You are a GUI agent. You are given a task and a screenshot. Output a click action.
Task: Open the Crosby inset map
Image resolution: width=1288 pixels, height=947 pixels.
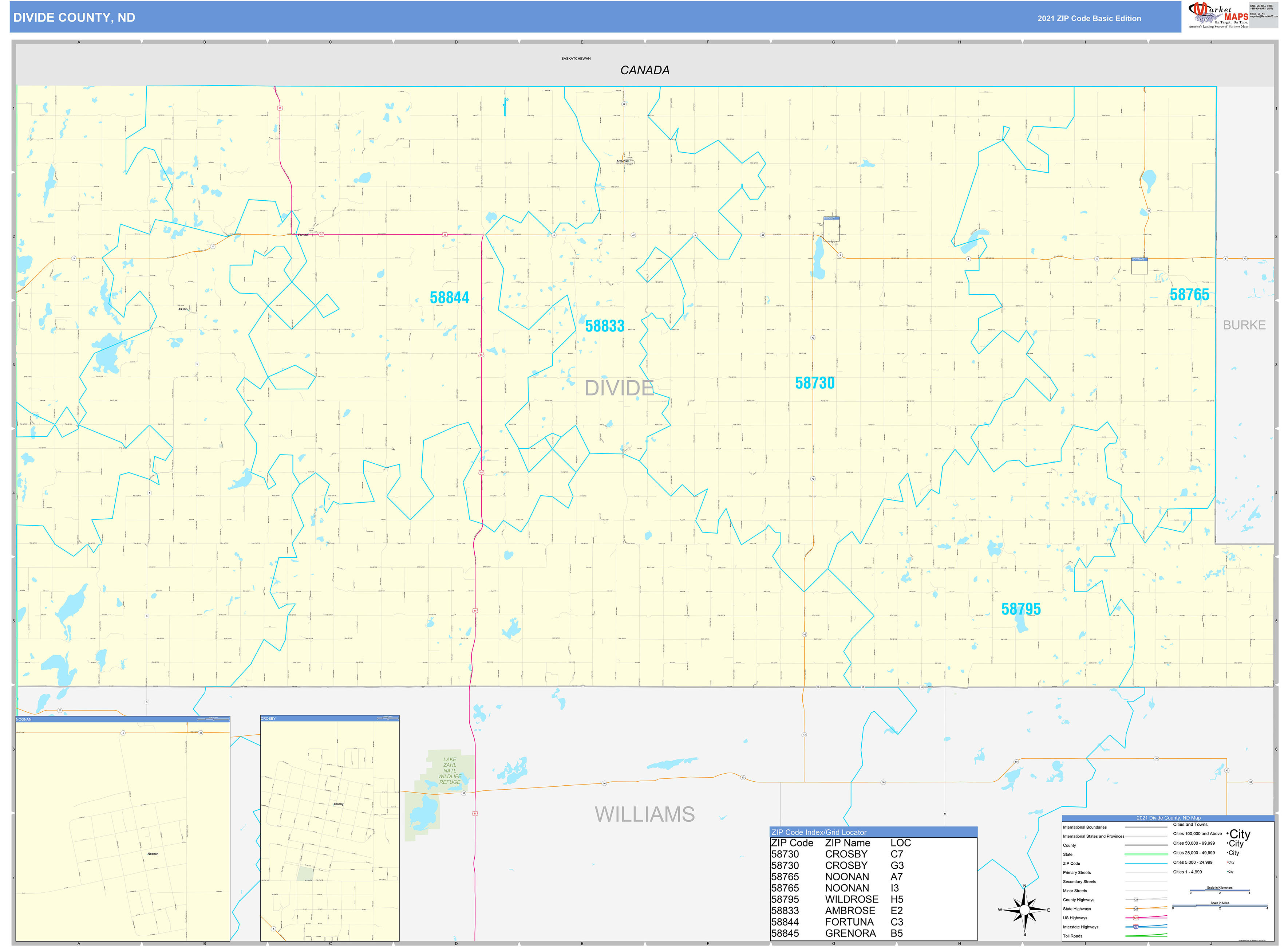[x=330, y=828]
